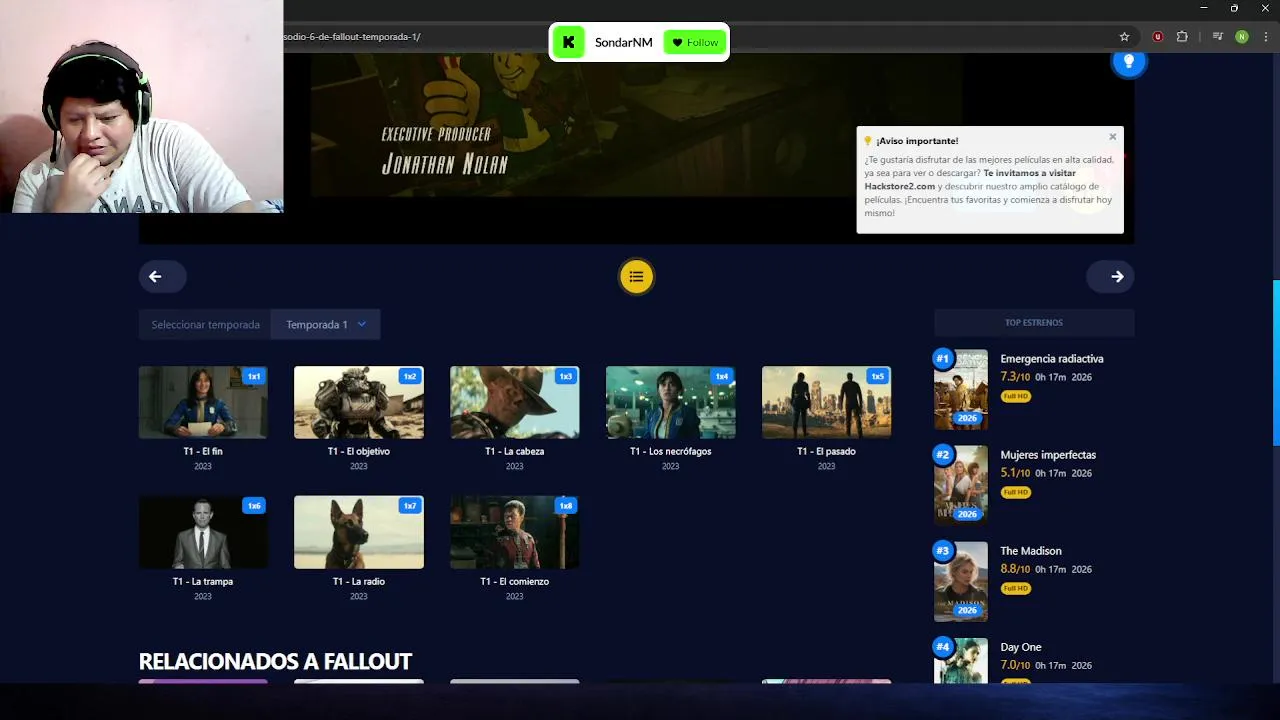
Task: Click the #1 rank badge
Action: pos(942,358)
